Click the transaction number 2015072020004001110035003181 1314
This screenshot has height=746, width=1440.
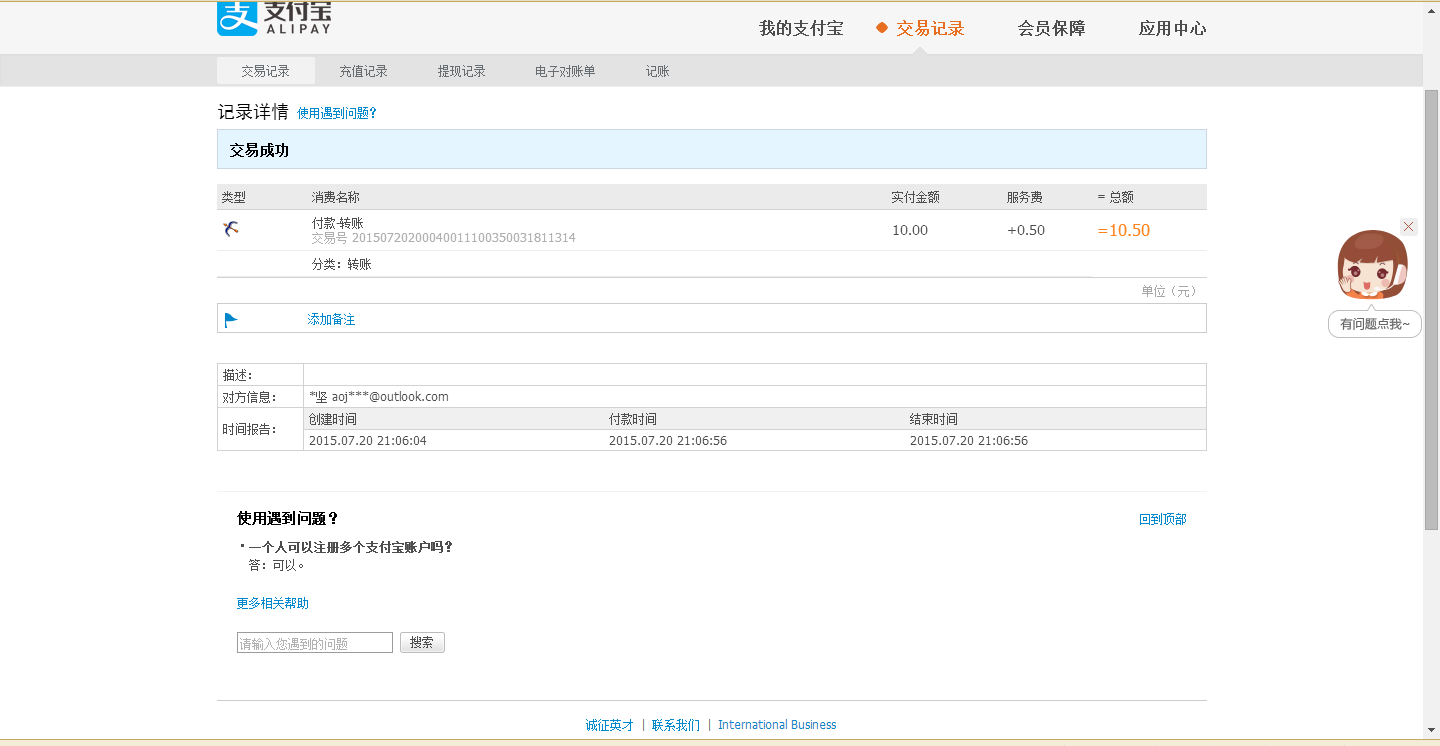(x=463, y=238)
